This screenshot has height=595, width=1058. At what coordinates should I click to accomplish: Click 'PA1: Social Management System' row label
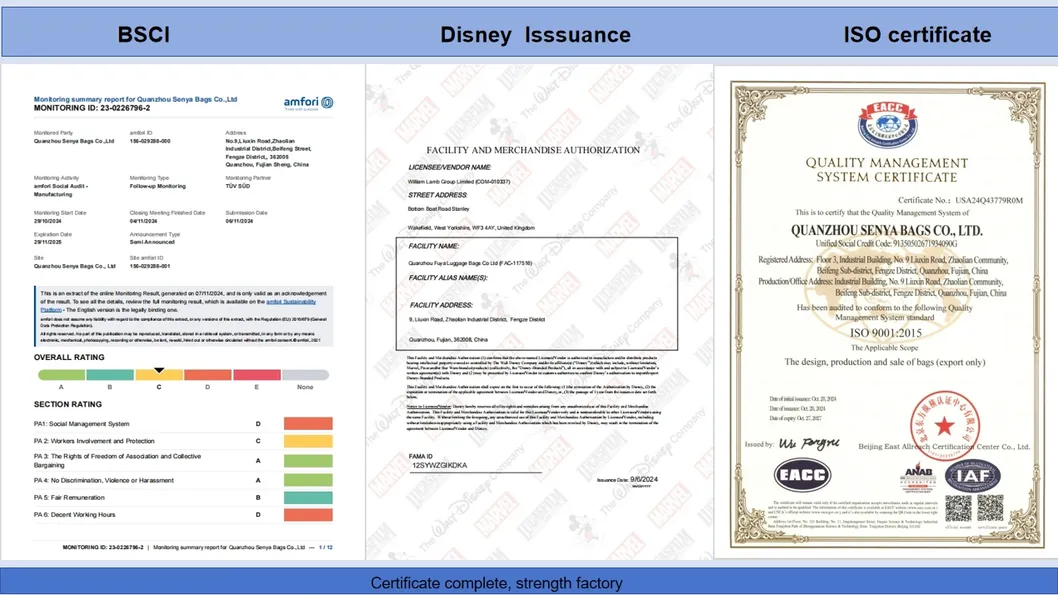(82, 424)
